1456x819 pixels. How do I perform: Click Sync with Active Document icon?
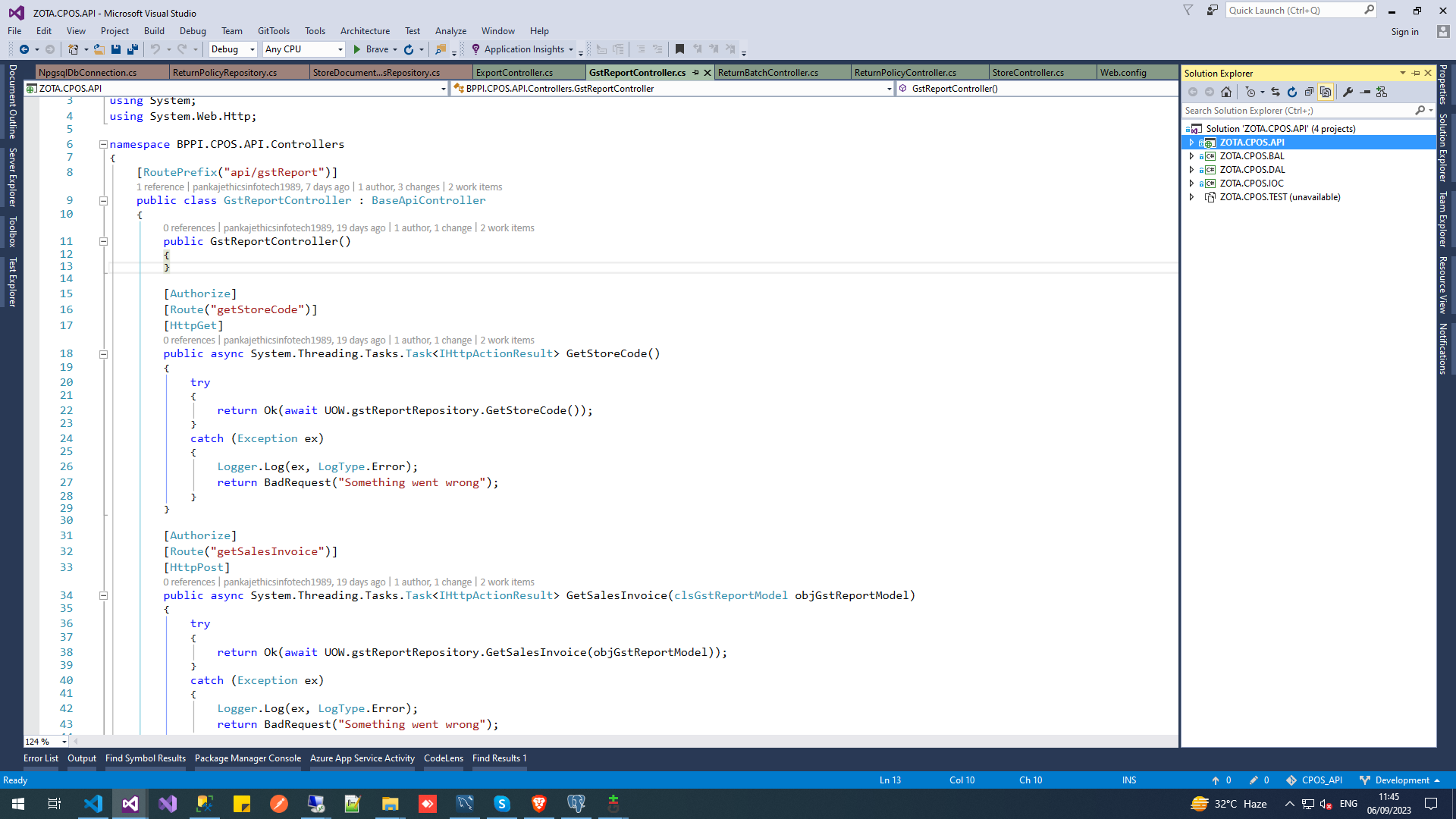pos(1276,92)
